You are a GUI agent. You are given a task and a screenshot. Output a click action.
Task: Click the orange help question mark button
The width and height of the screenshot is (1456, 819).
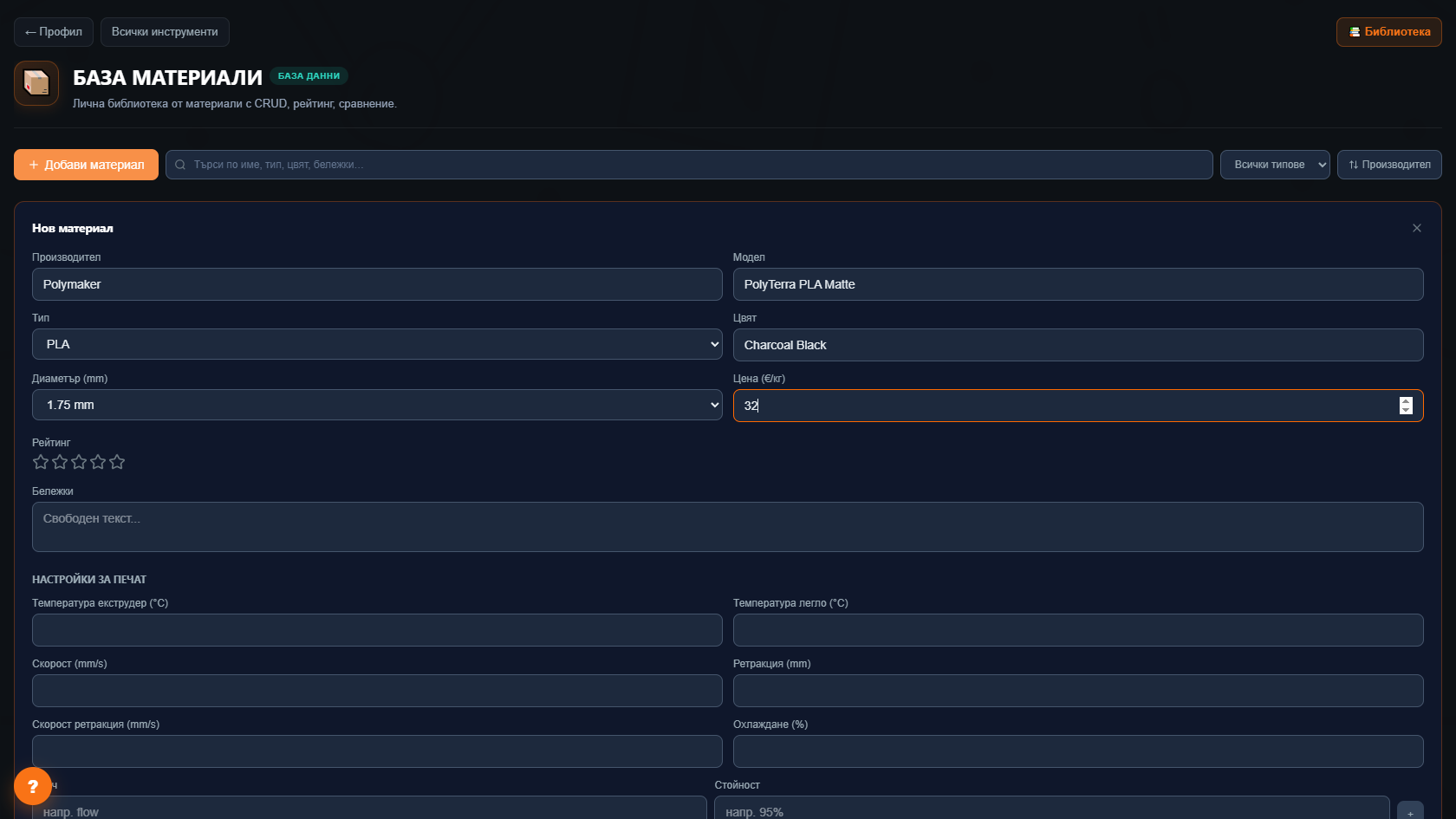33,786
